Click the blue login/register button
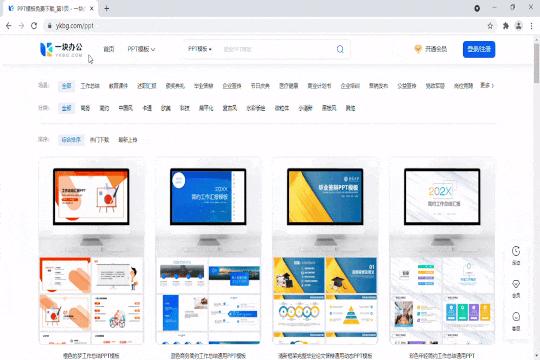Viewport: 540px width, 360px height. pos(479,49)
